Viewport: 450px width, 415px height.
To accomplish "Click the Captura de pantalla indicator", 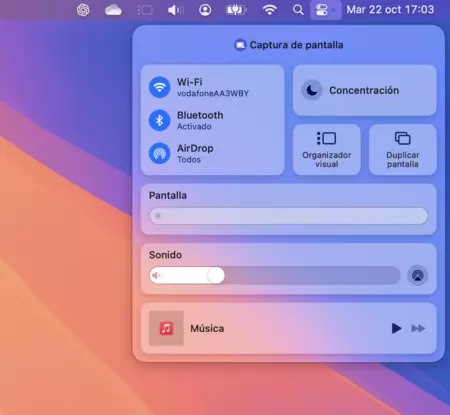I will point(289,45).
